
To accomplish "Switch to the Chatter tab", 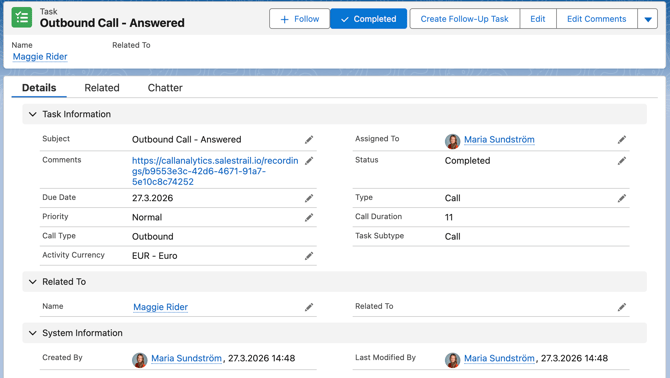I will tap(165, 88).
